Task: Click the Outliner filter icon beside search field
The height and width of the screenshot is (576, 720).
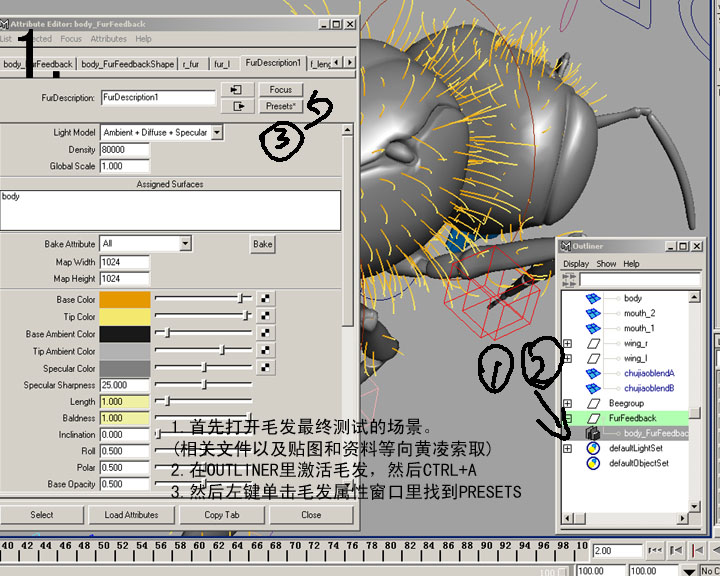Action: point(569,280)
